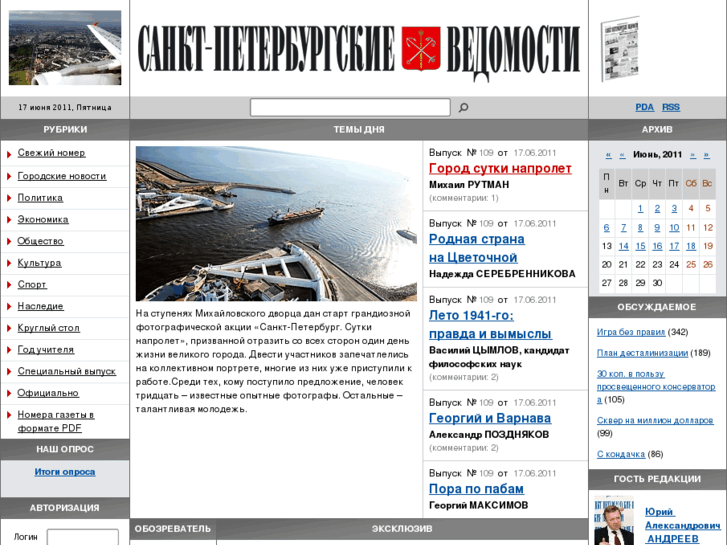The width and height of the screenshot is (727, 545).
Task: Select June 7 in archive calendar
Action: click(x=624, y=228)
